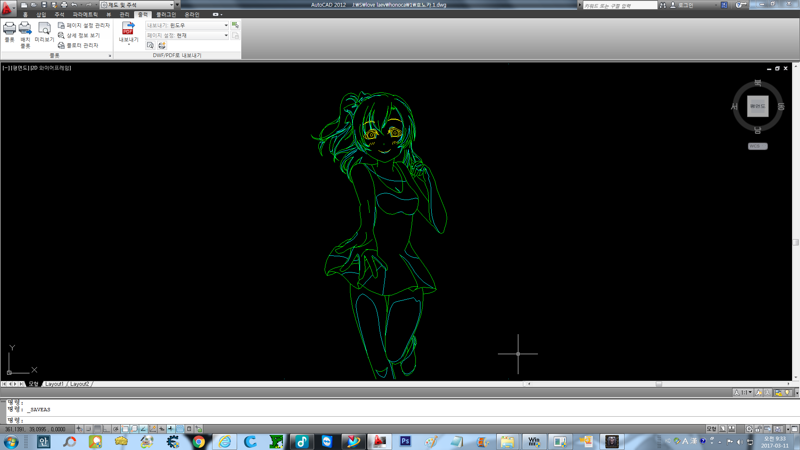
Task: Click the large 플롯 (Plot) printer icon
Action: pos(10,28)
